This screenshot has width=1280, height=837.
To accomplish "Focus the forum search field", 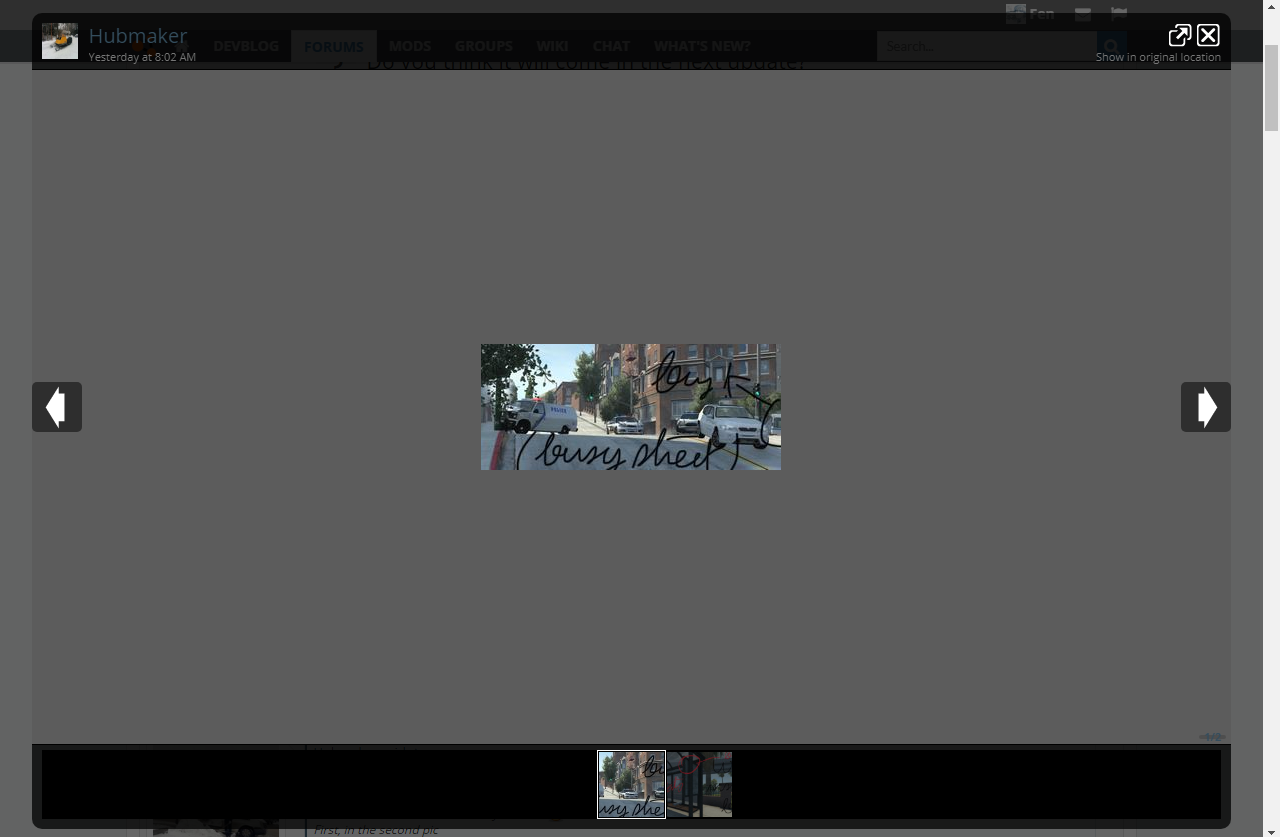I will pyautogui.click(x=987, y=46).
